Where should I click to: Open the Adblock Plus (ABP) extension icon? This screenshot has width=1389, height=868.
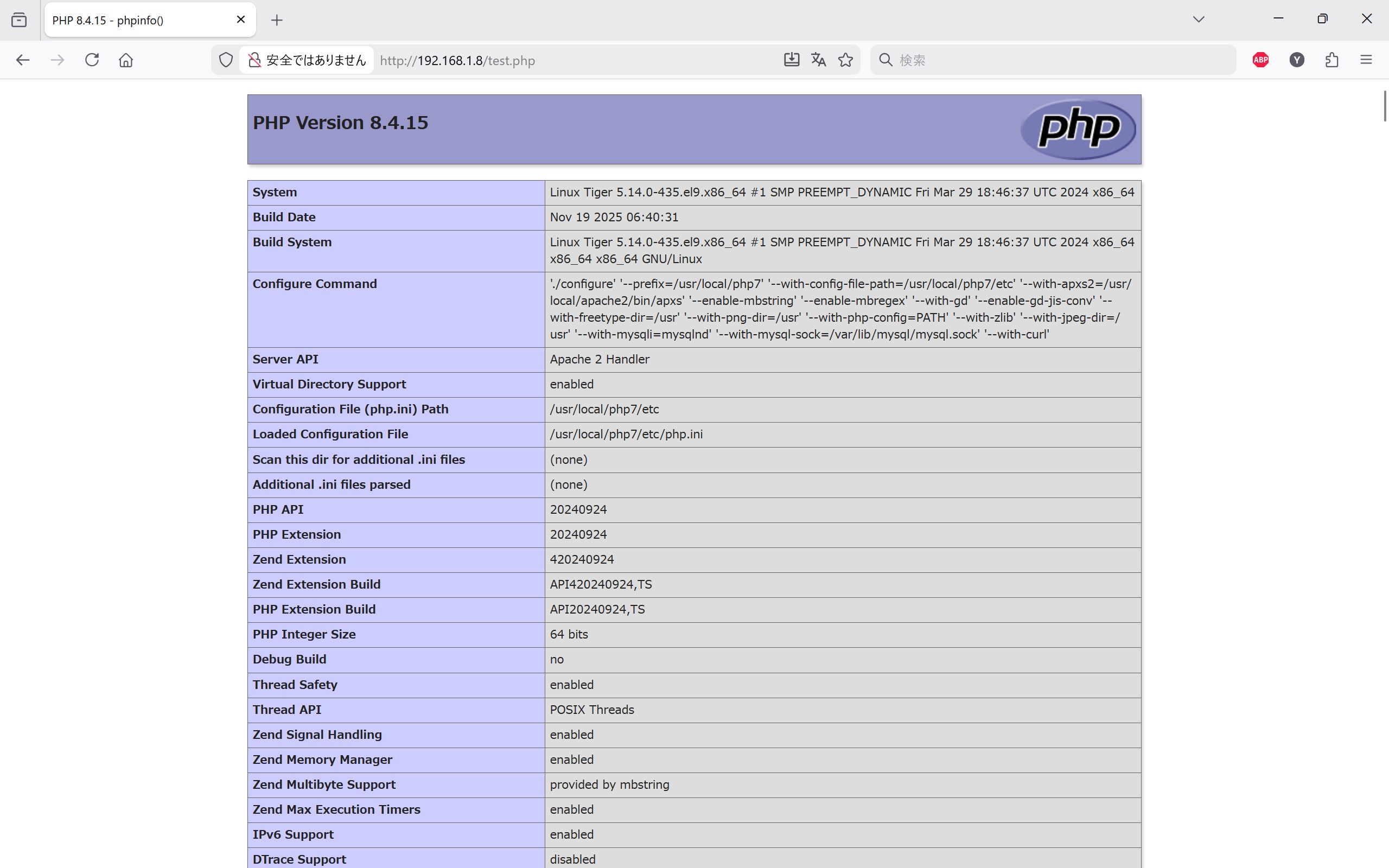(1260, 60)
